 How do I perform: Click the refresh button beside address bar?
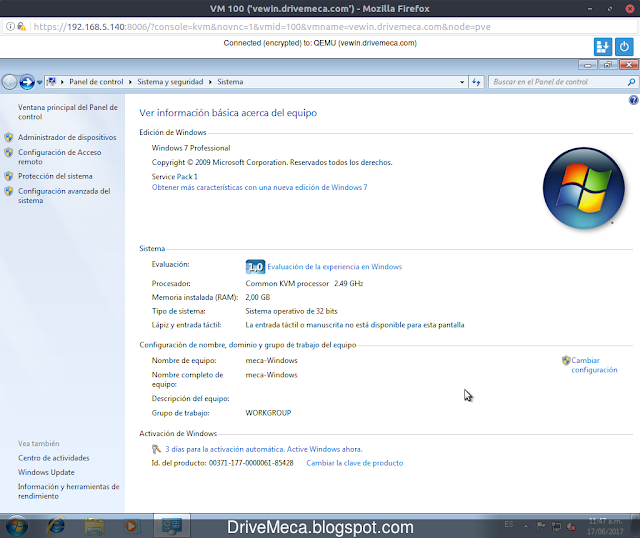coord(476,82)
